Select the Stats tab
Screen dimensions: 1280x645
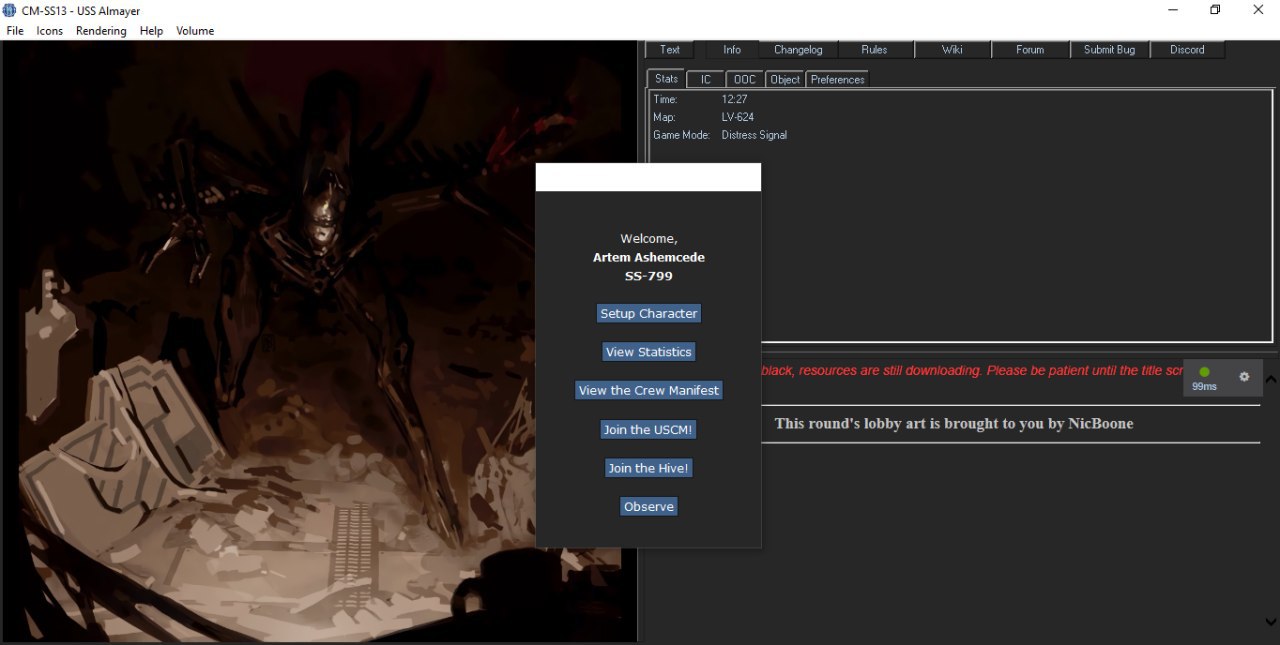click(x=667, y=79)
